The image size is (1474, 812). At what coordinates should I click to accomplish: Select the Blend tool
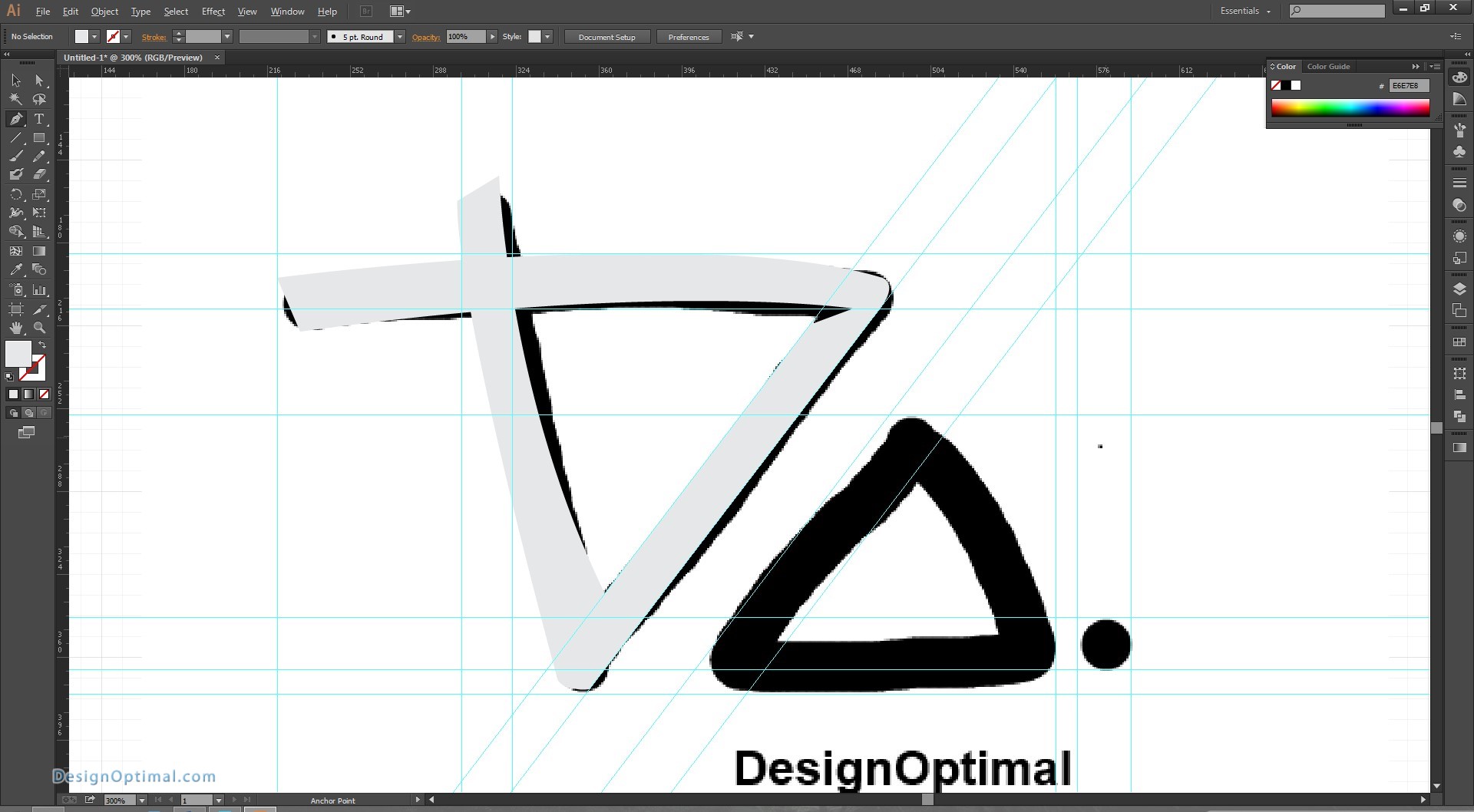point(40,269)
